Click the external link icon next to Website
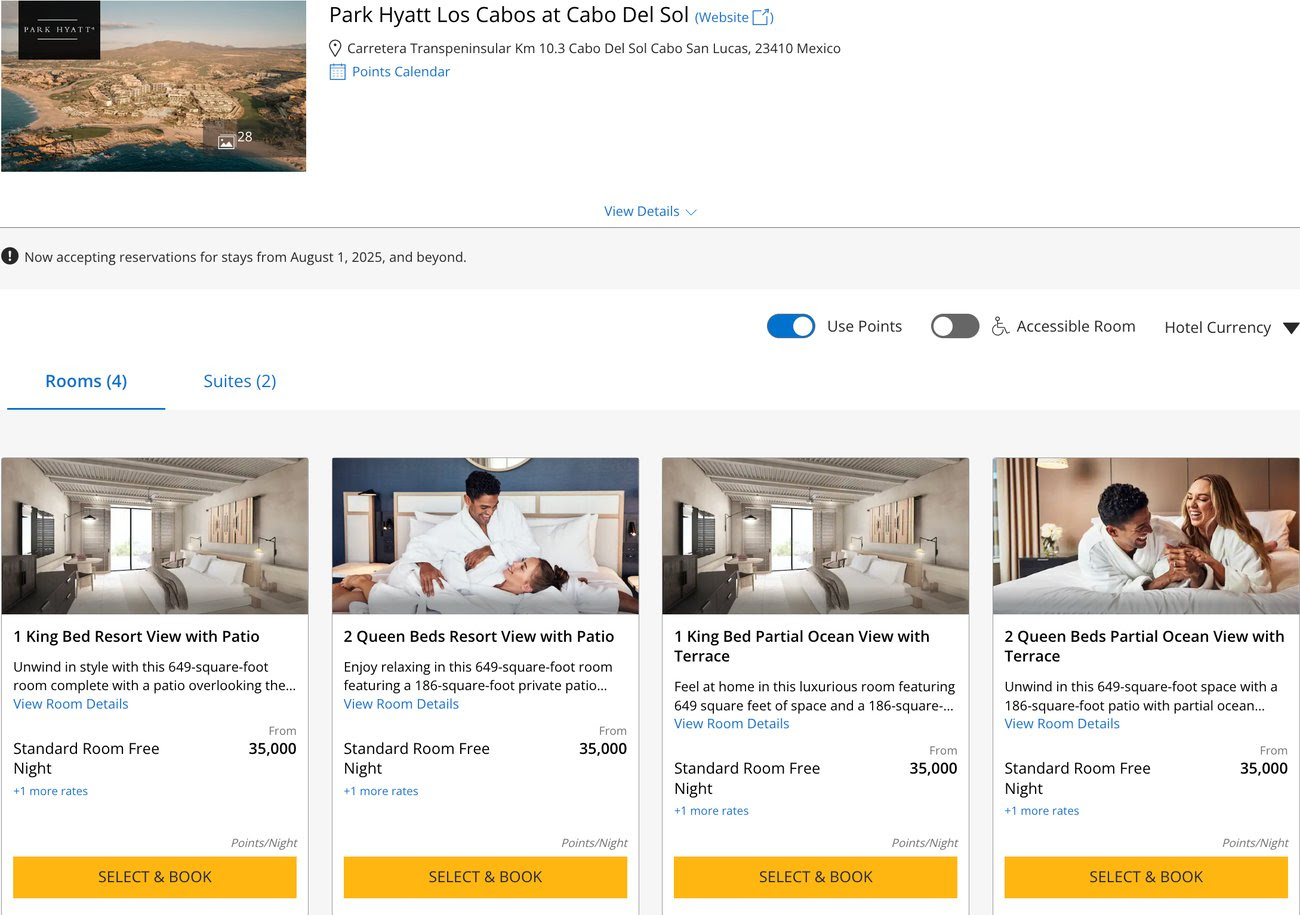 pos(762,16)
